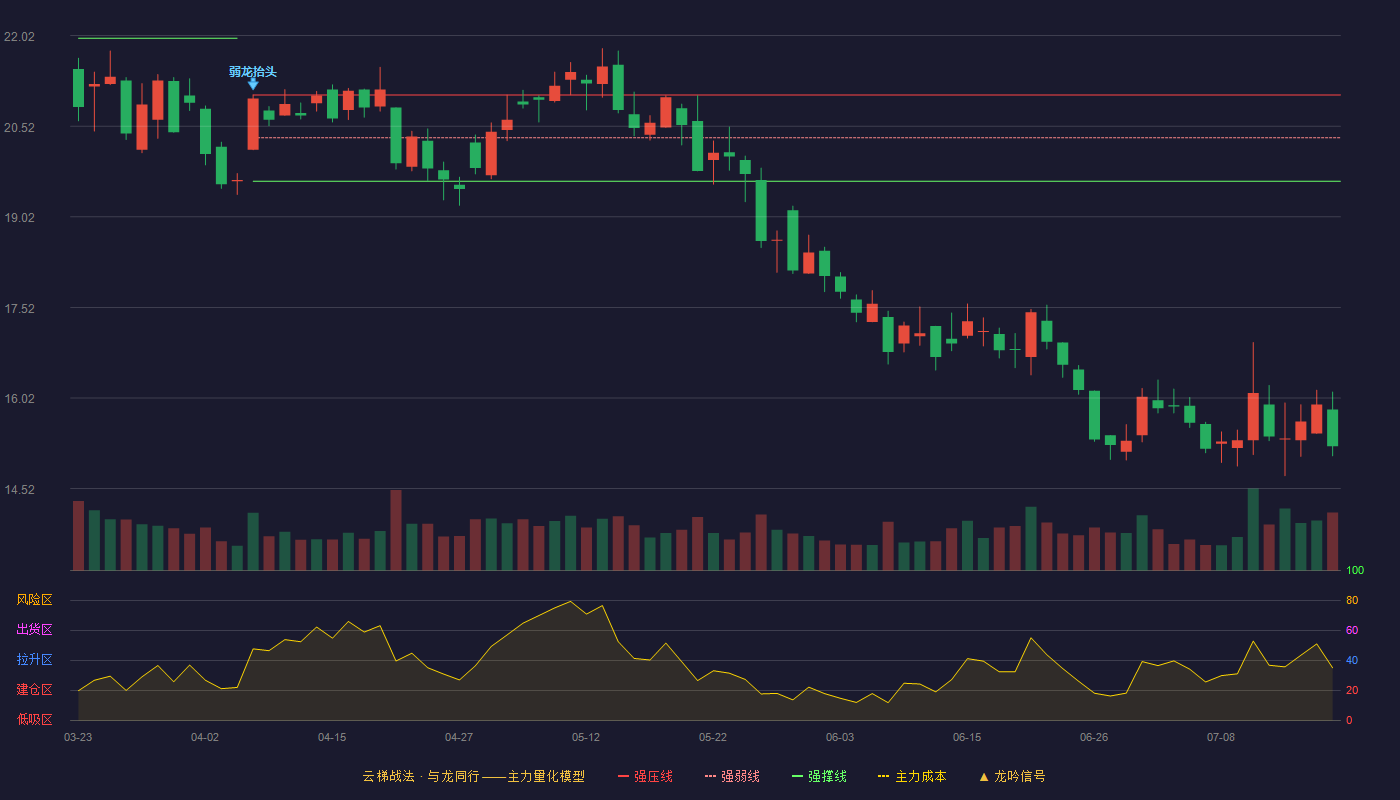Click the 04-27 date label

pos(459,737)
